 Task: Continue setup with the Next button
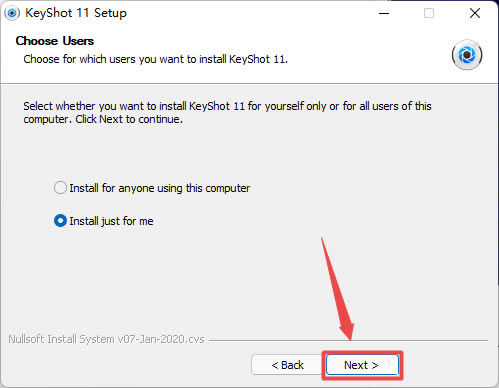click(x=362, y=365)
